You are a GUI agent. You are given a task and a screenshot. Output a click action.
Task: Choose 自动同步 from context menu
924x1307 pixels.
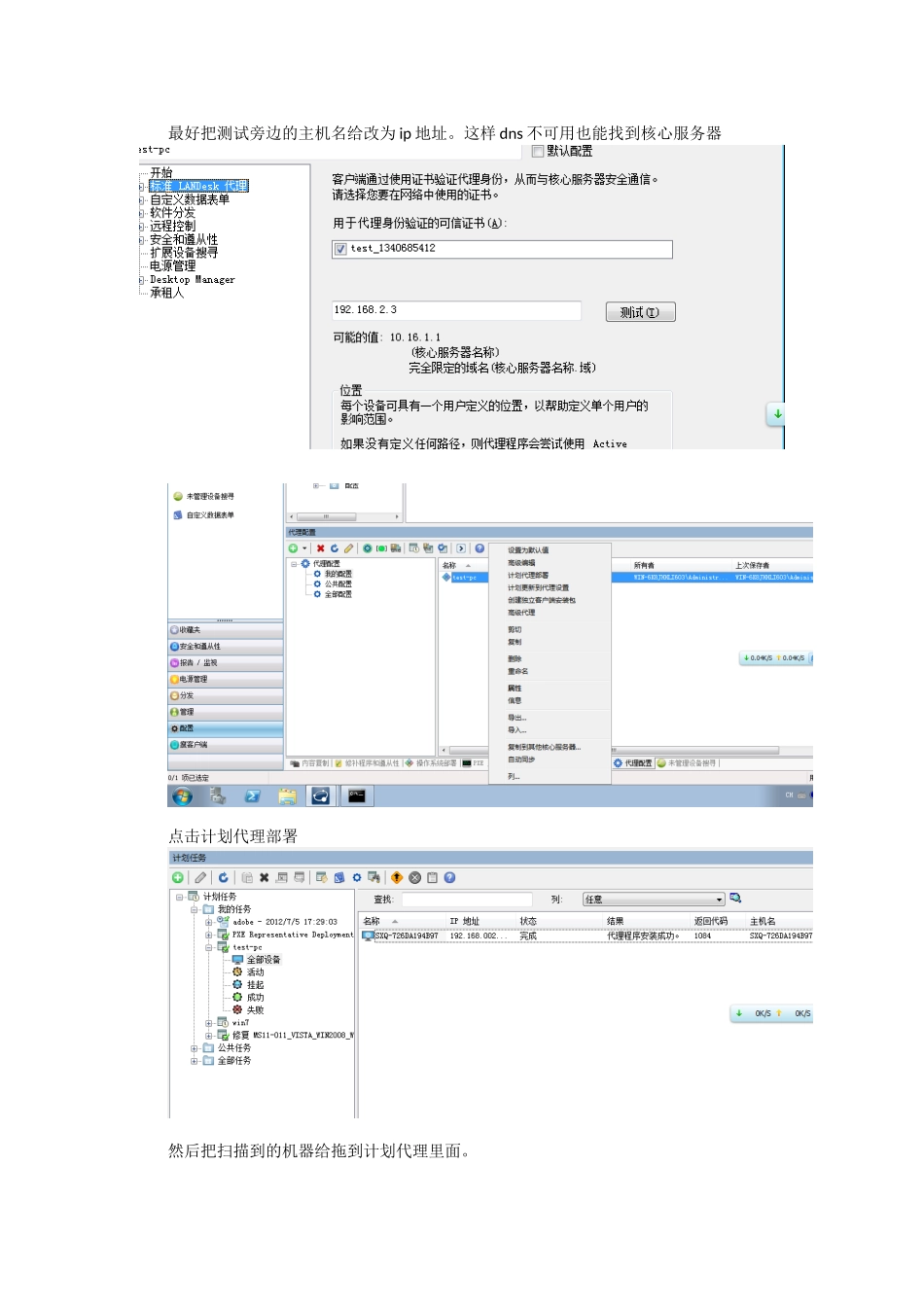pyautogui.click(x=521, y=759)
